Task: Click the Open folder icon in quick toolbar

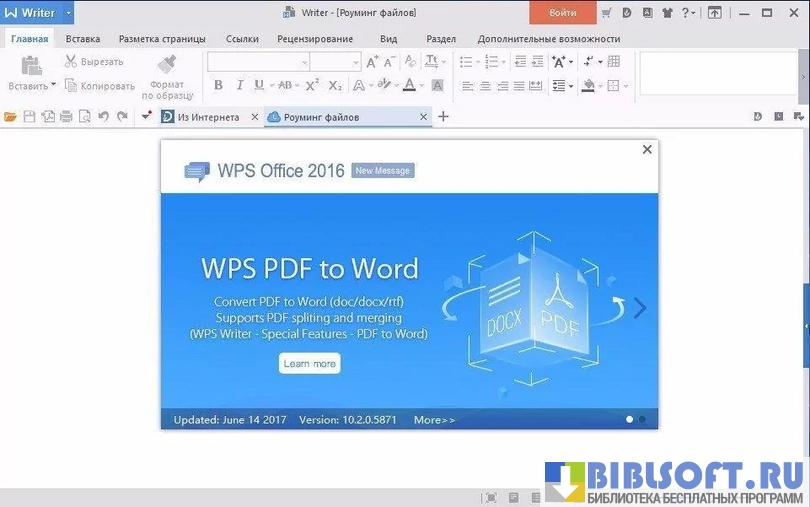Action: pyautogui.click(x=11, y=117)
